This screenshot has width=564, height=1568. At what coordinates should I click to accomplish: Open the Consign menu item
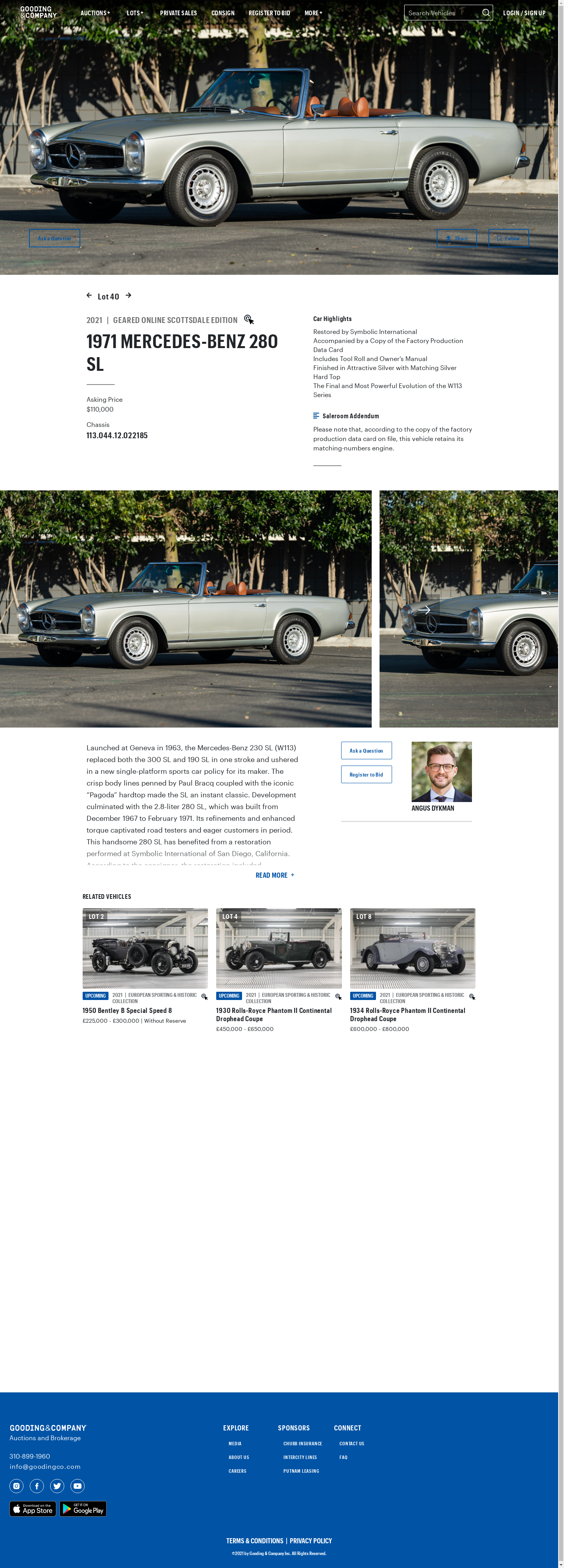223,13
